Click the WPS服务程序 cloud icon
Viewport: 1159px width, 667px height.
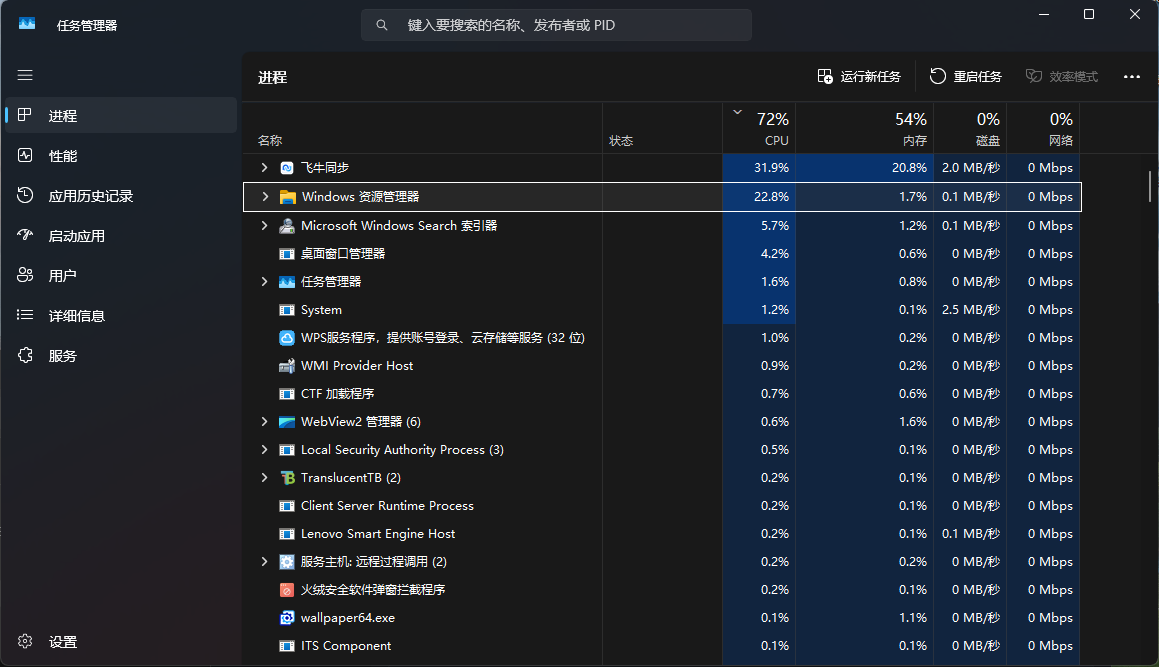pyautogui.click(x=287, y=338)
